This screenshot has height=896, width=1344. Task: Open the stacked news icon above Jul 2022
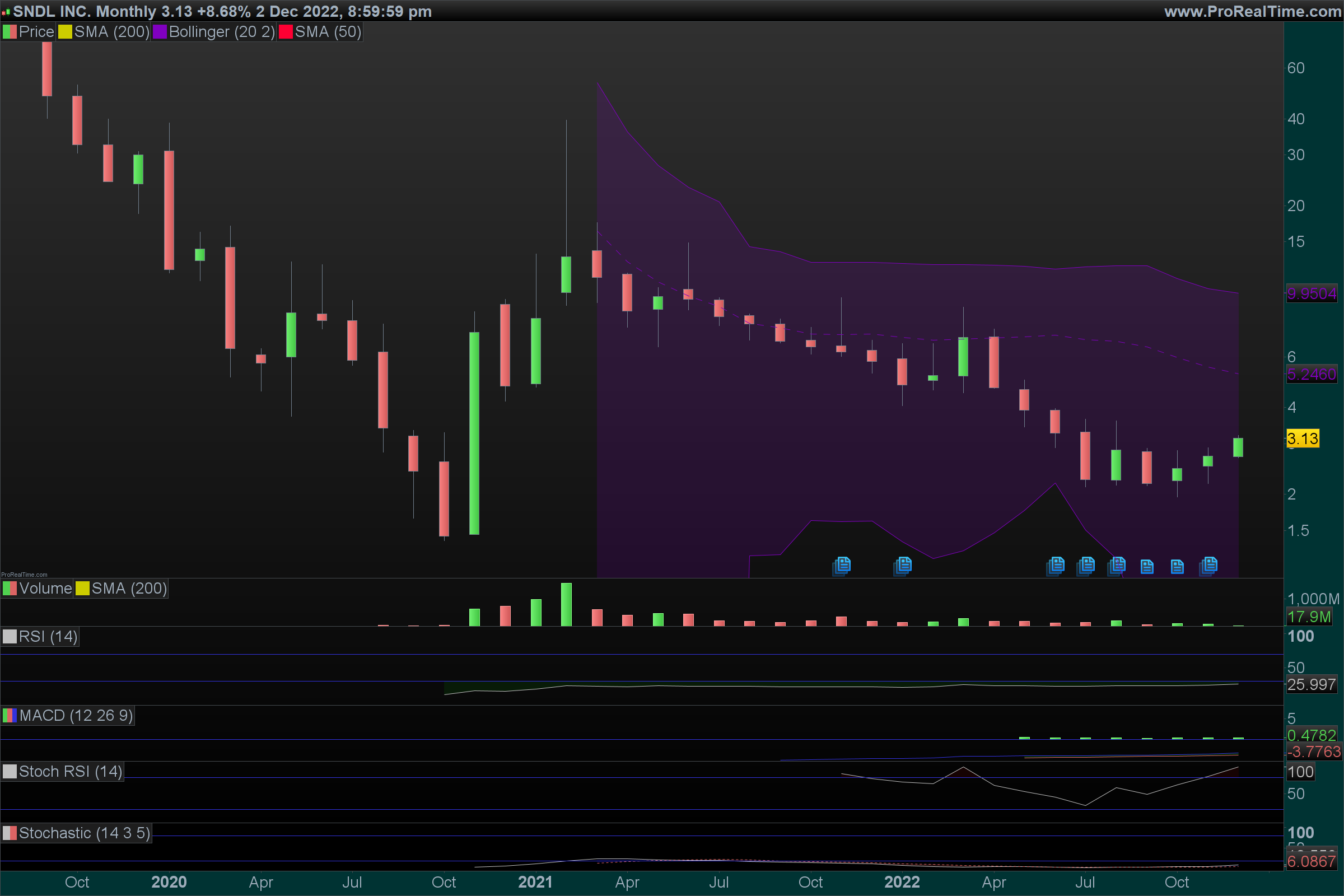tap(1086, 566)
